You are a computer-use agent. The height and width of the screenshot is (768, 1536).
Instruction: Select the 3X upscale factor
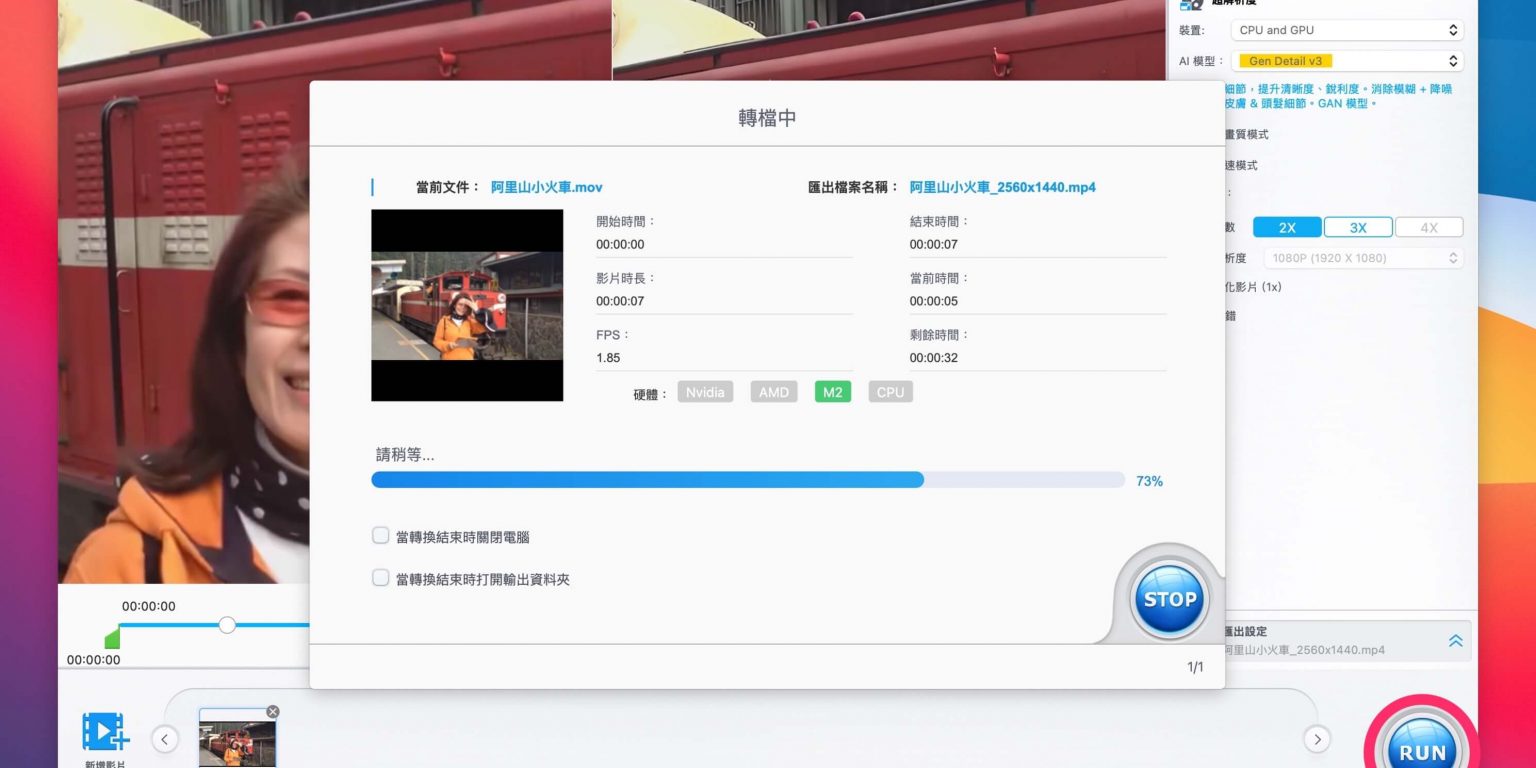pyautogui.click(x=1357, y=227)
